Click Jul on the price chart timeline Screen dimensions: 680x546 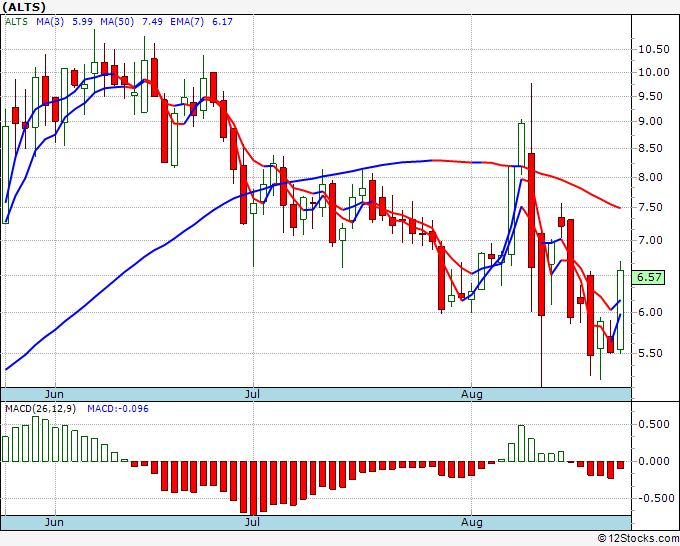point(252,394)
